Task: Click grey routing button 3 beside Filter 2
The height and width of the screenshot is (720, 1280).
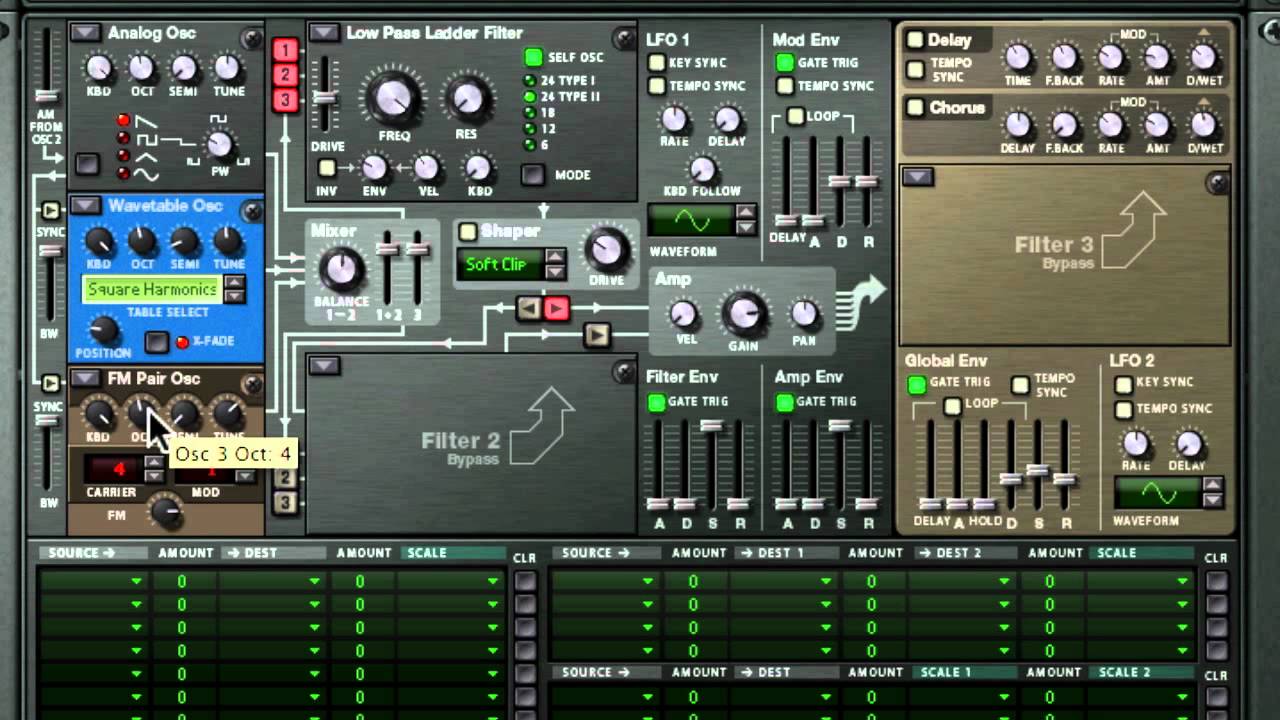Action: 285,502
